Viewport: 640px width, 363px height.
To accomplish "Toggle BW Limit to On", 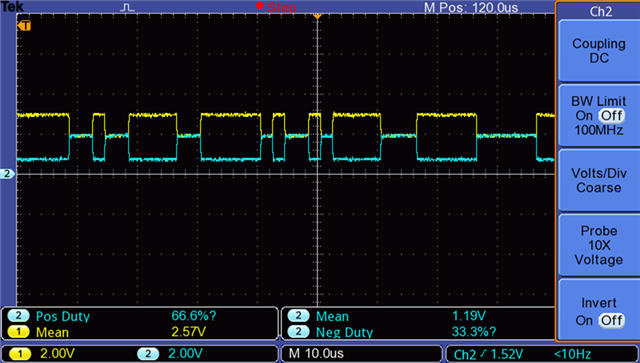I will pos(584,116).
